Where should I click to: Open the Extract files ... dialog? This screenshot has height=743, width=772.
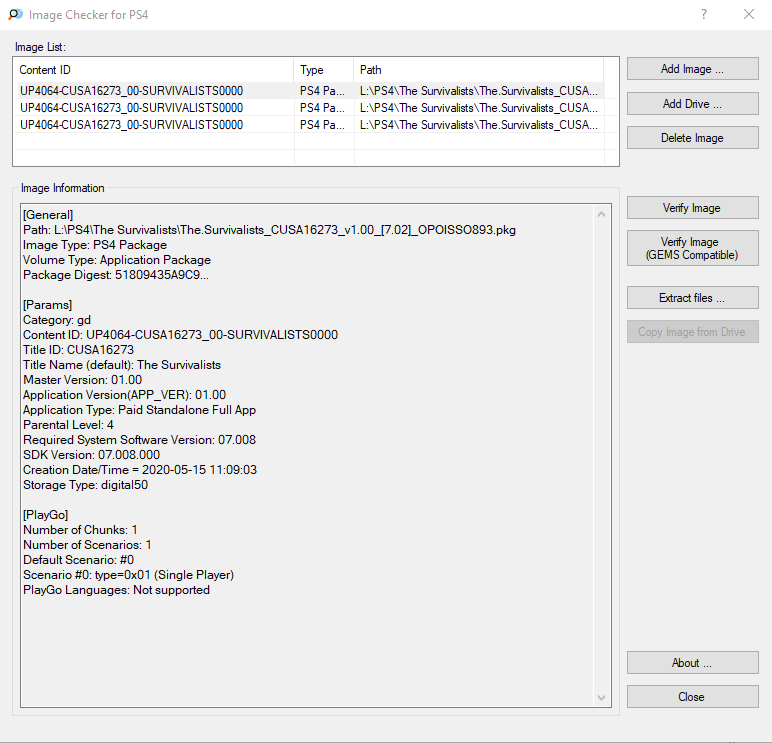click(x=692, y=298)
